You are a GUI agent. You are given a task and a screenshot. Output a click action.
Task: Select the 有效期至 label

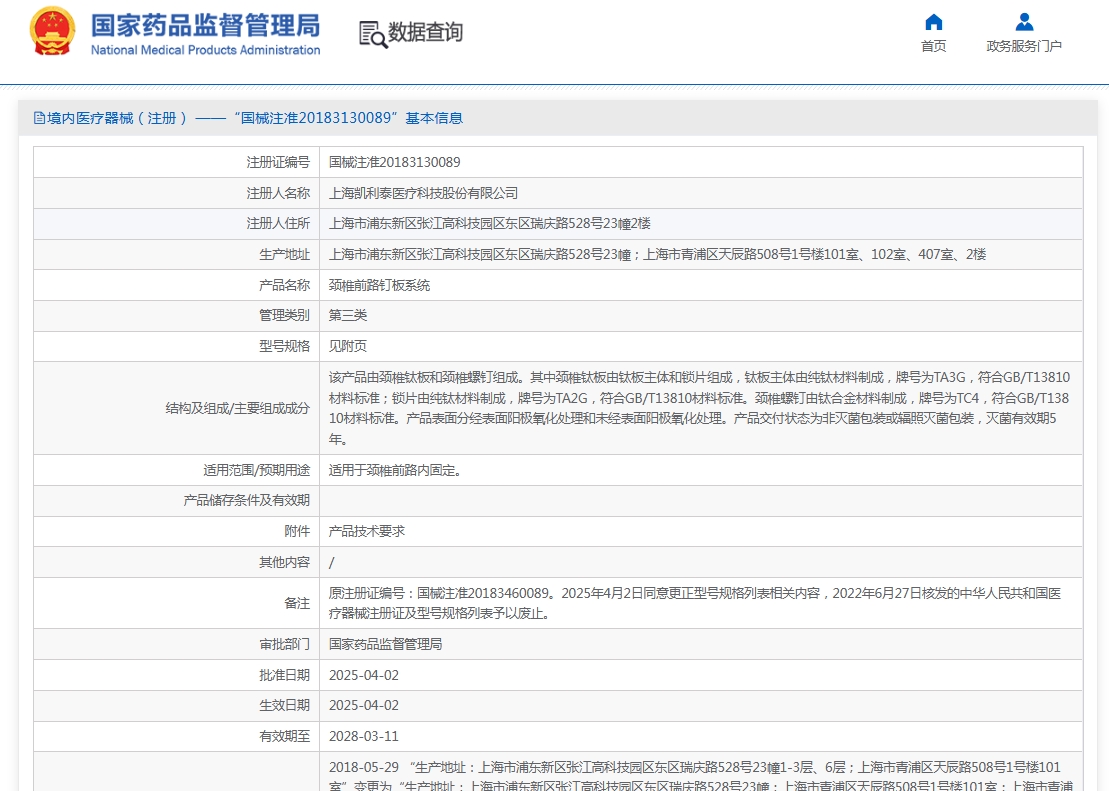tap(284, 737)
